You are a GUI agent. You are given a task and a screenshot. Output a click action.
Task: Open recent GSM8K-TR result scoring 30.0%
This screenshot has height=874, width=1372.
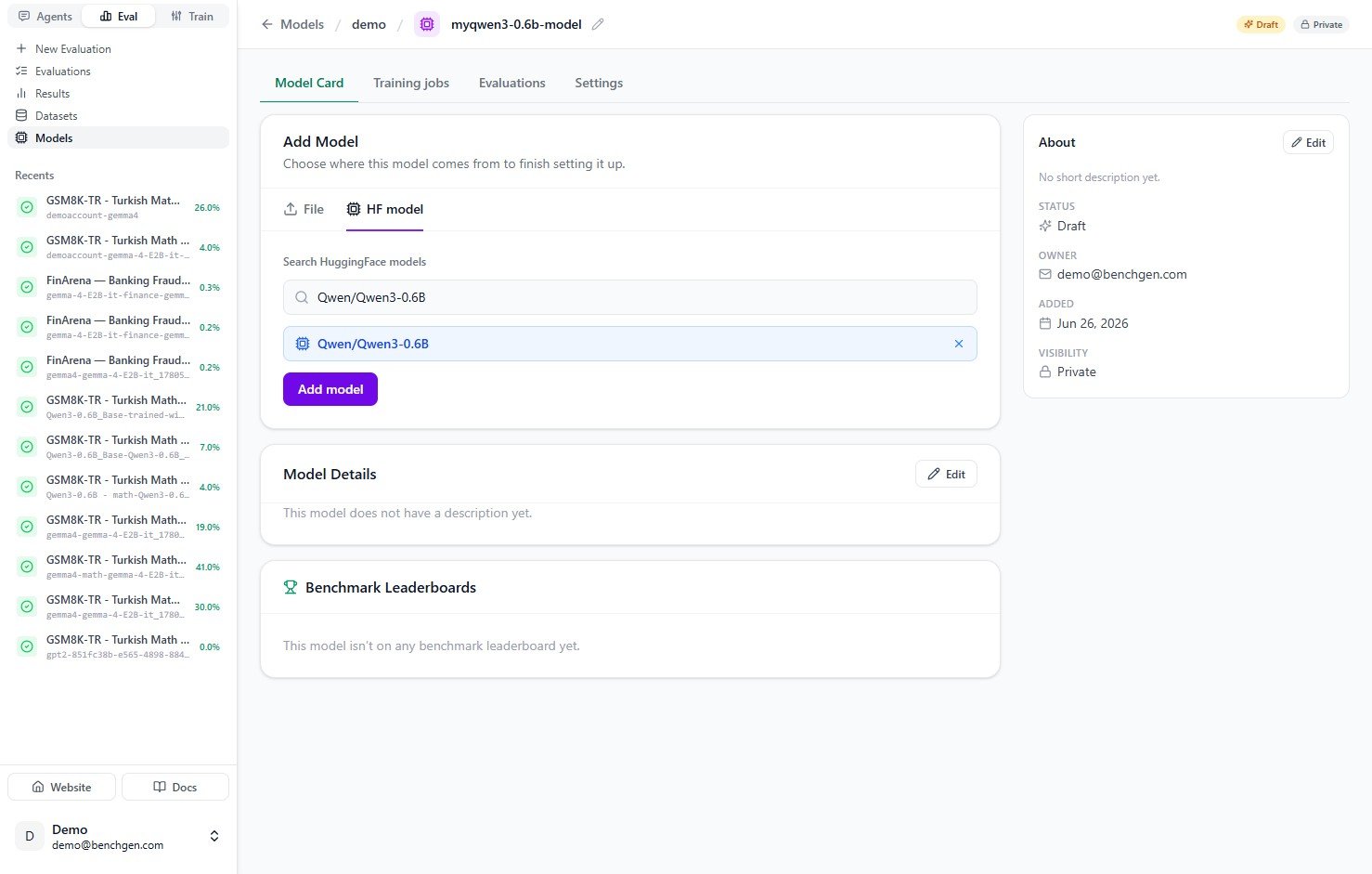[118, 607]
